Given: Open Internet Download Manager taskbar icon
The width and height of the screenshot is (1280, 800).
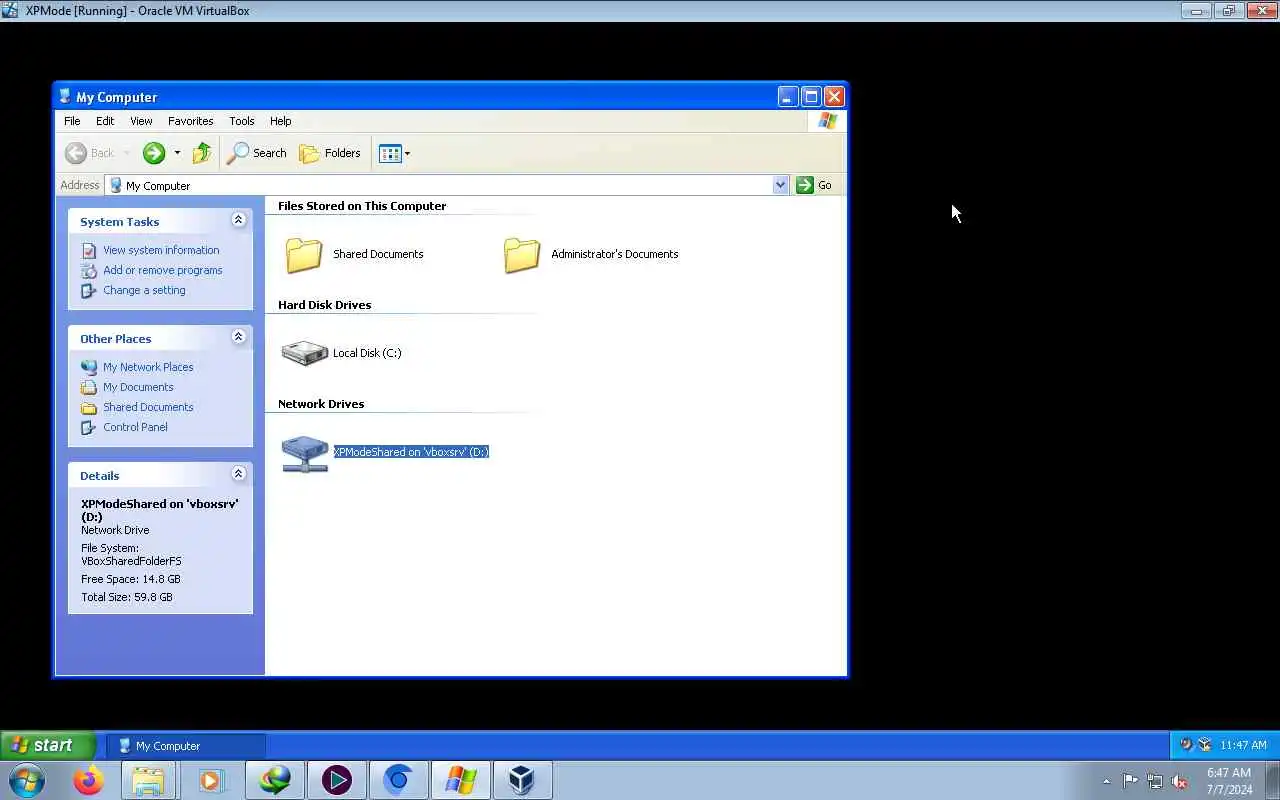Looking at the screenshot, I should click(x=274, y=780).
